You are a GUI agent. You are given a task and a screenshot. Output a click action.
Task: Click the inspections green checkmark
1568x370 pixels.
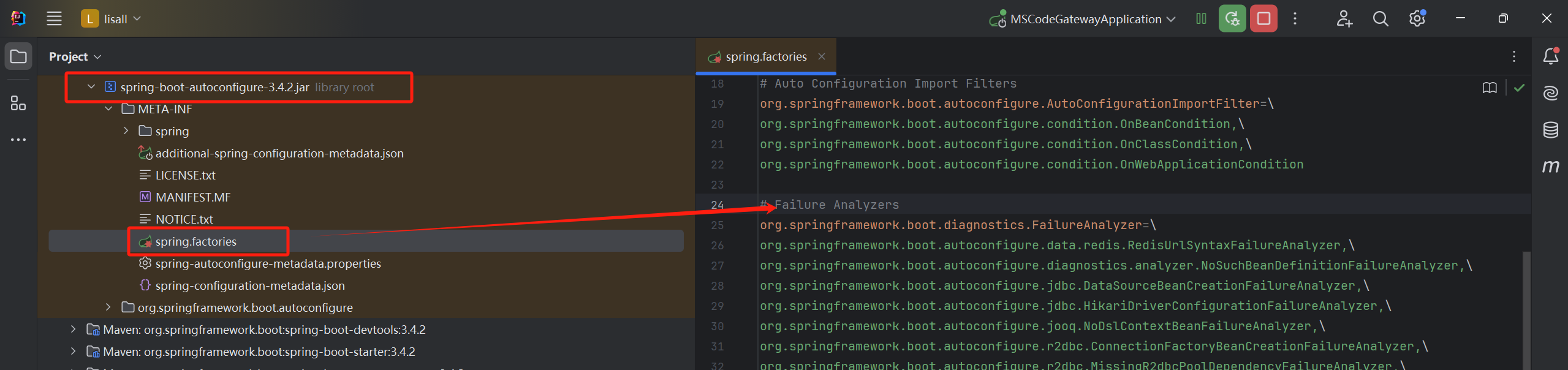(x=1519, y=88)
